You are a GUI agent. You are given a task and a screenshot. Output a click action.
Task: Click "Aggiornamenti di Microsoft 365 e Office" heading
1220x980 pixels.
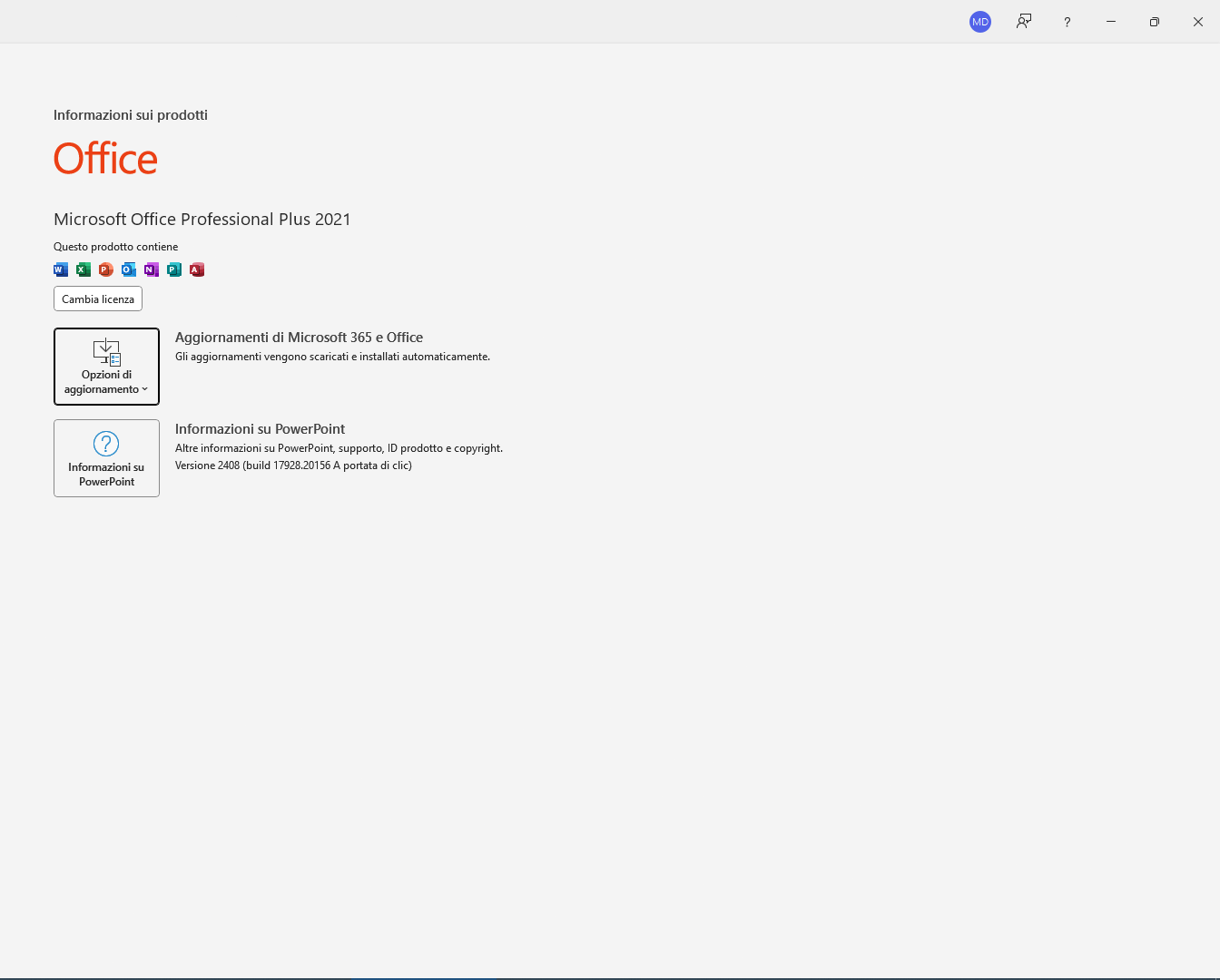[x=299, y=338]
